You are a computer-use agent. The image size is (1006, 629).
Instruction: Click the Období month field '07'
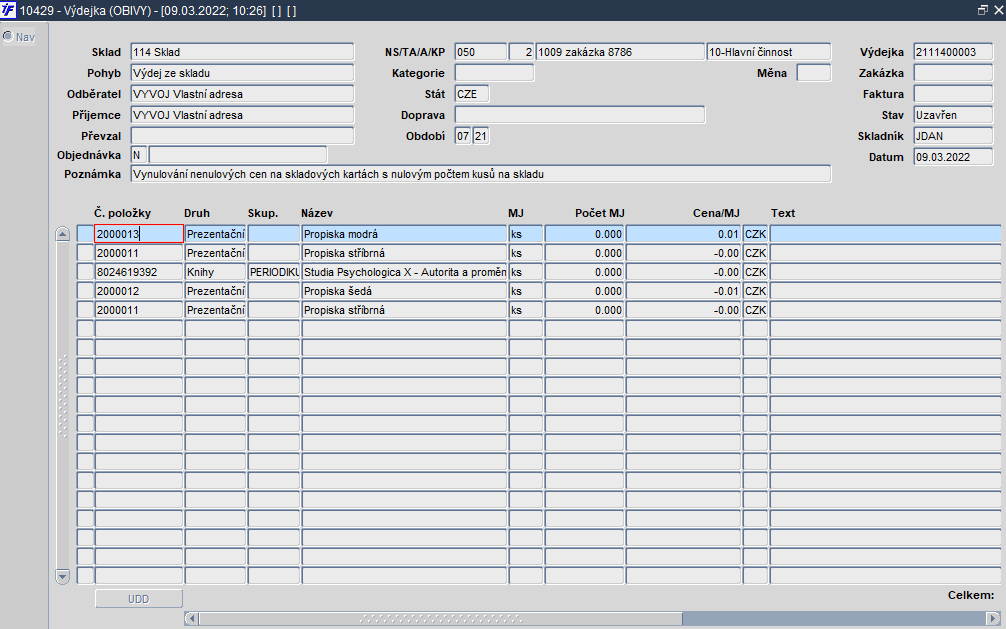pyautogui.click(x=463, y=136)
